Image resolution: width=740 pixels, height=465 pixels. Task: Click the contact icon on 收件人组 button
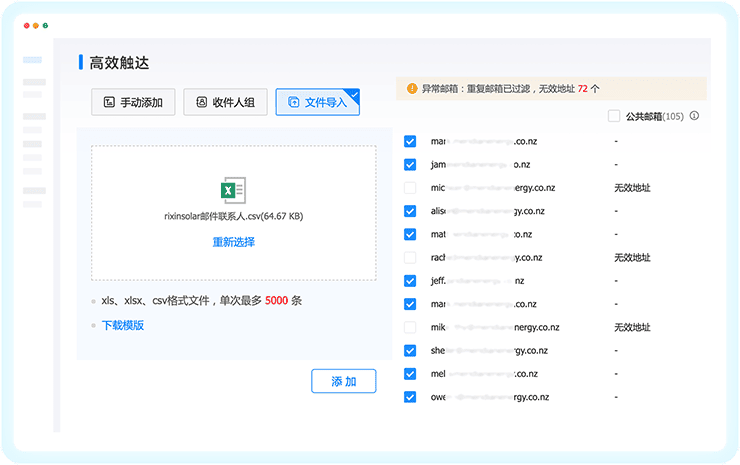click(x=201, y=102)
